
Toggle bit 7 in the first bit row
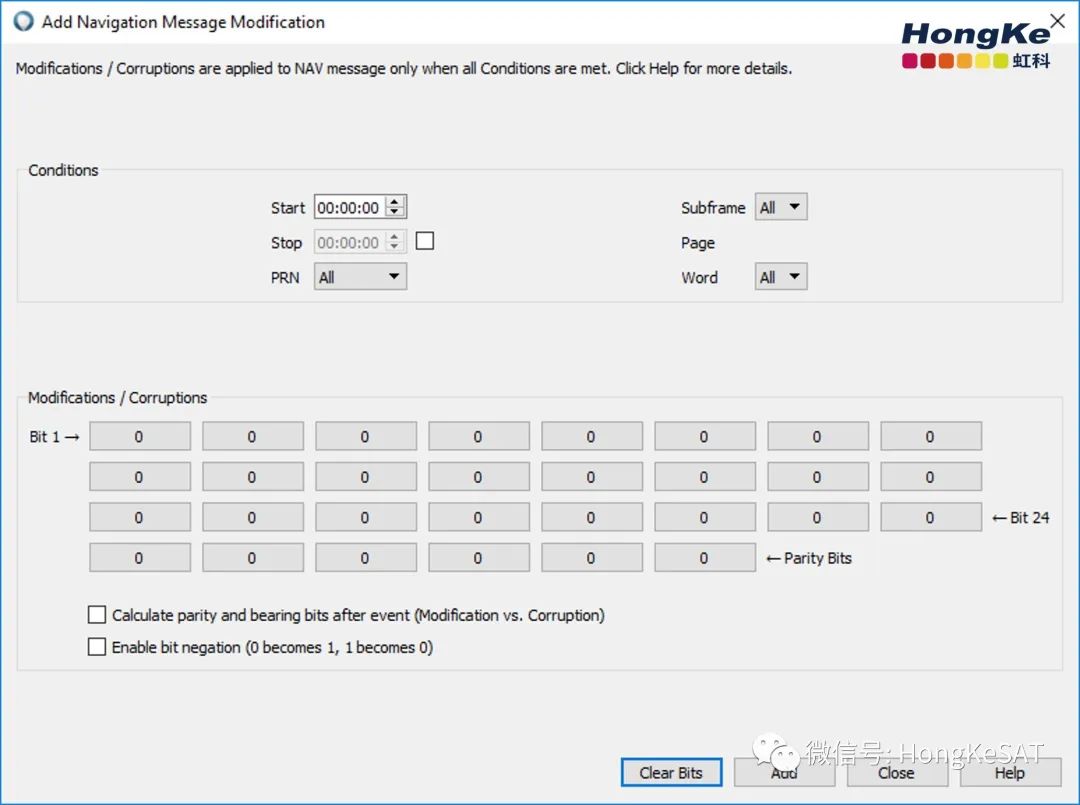tap(818, 437)
